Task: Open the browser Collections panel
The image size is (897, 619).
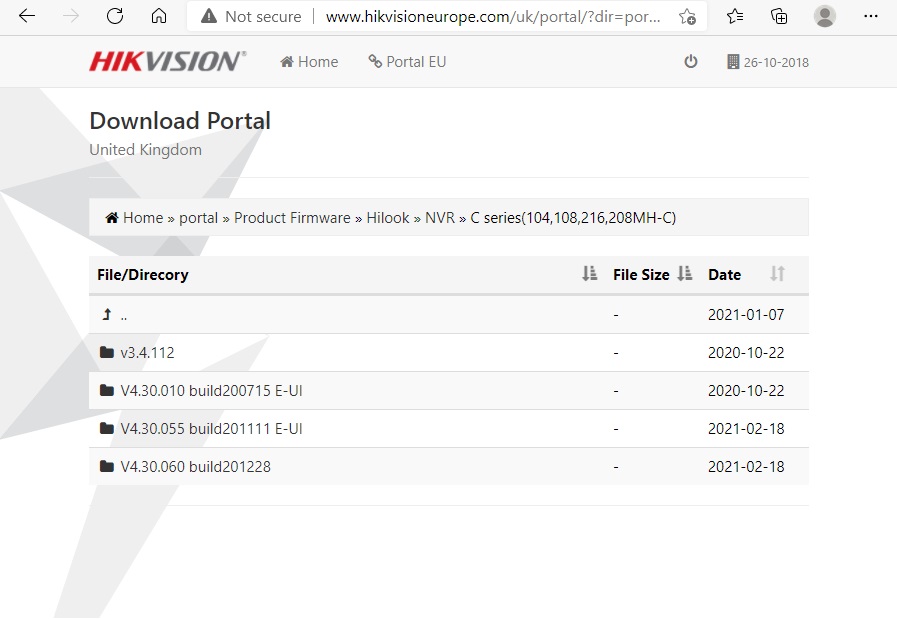Action: (x=780, y=16)
